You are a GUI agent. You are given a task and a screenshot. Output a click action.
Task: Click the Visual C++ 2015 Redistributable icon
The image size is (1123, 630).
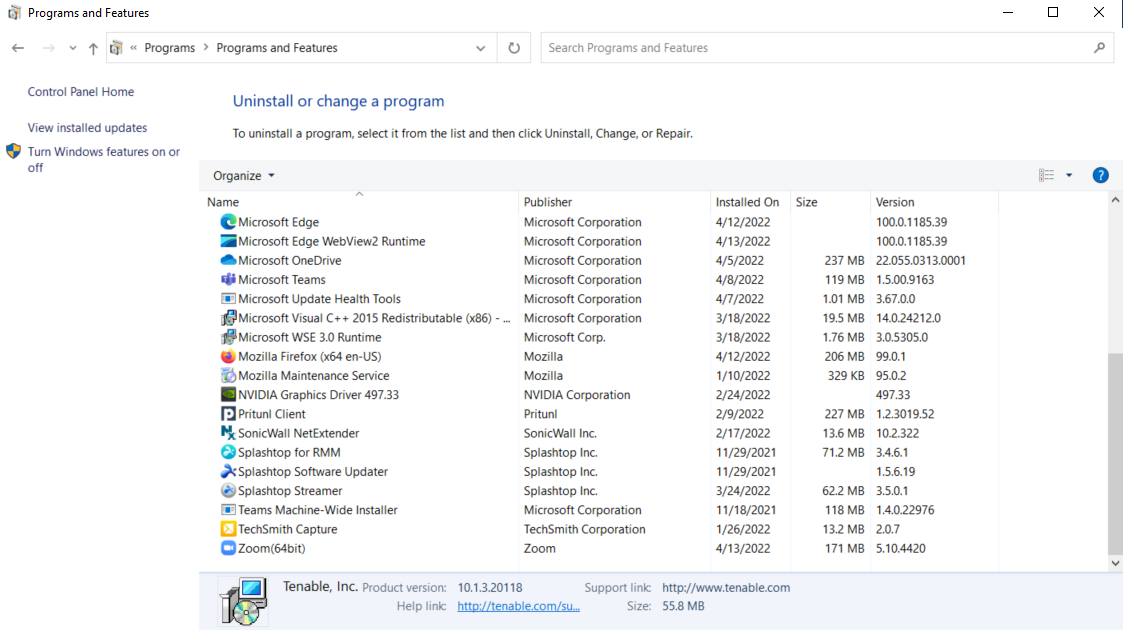tap(228, 318)
